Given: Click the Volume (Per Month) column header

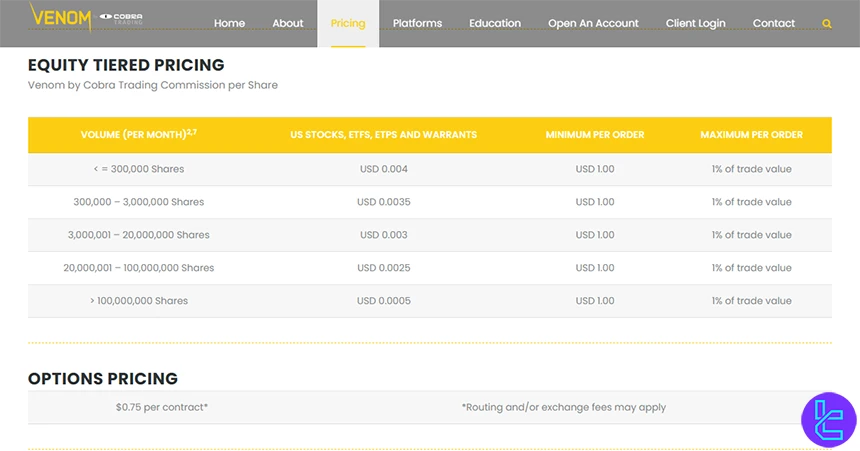Looking at the screenshot, I should coord(139,134).
